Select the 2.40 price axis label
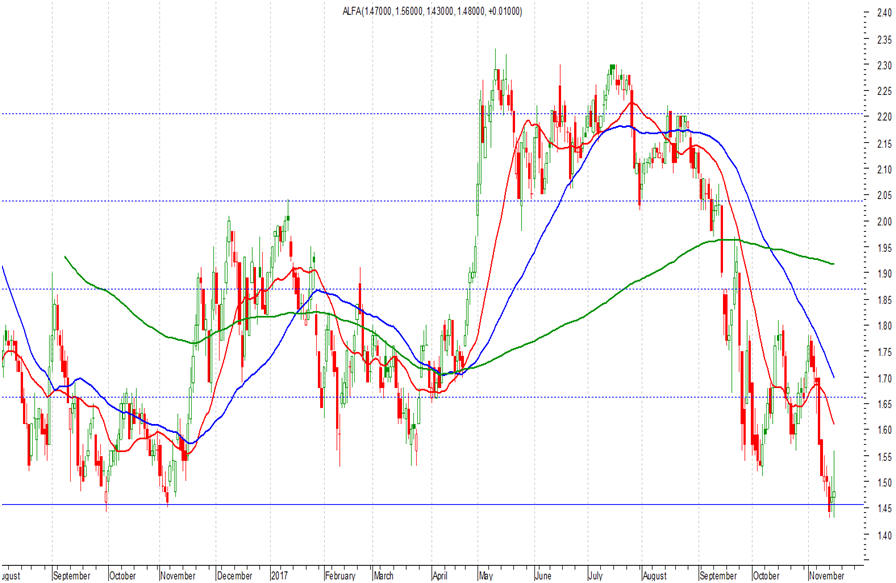The height and width of the screenshot is (583, 896). pyautogui.click(x=883, y=13)
